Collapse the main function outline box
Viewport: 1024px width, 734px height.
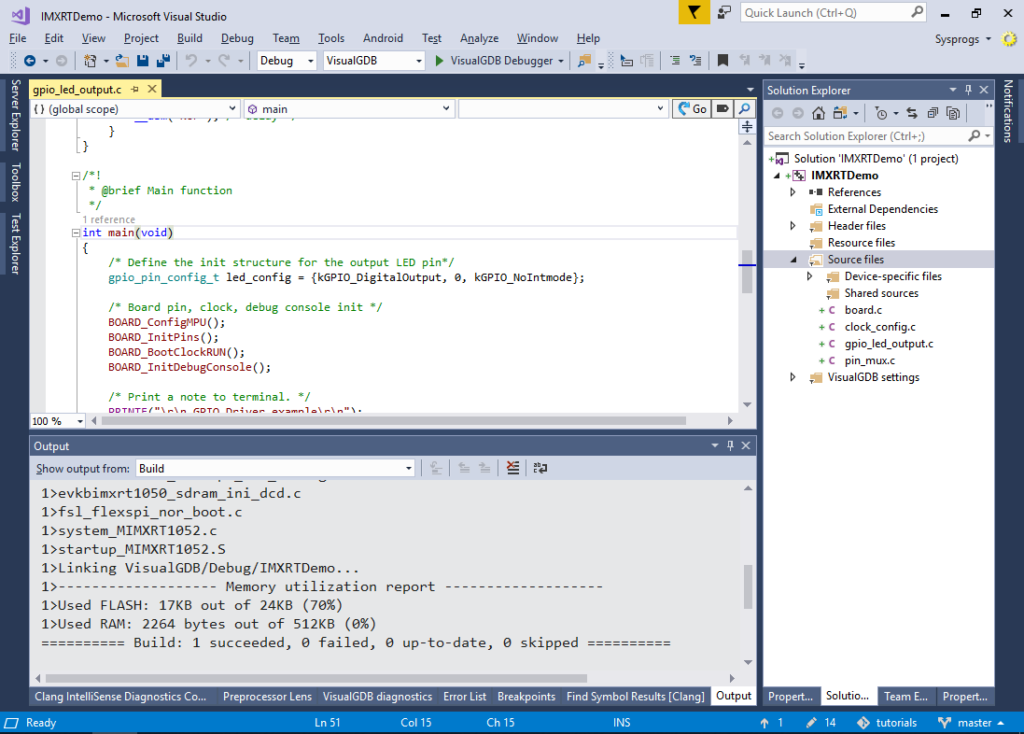pos(76,232)
